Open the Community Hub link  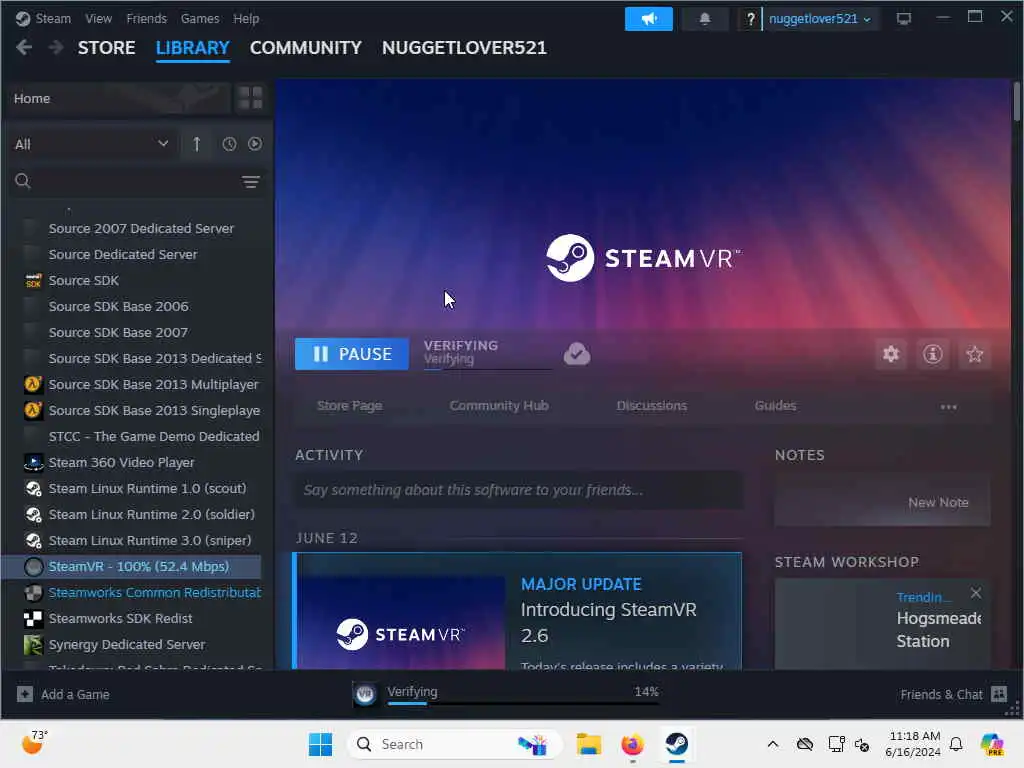coord(499,406)
